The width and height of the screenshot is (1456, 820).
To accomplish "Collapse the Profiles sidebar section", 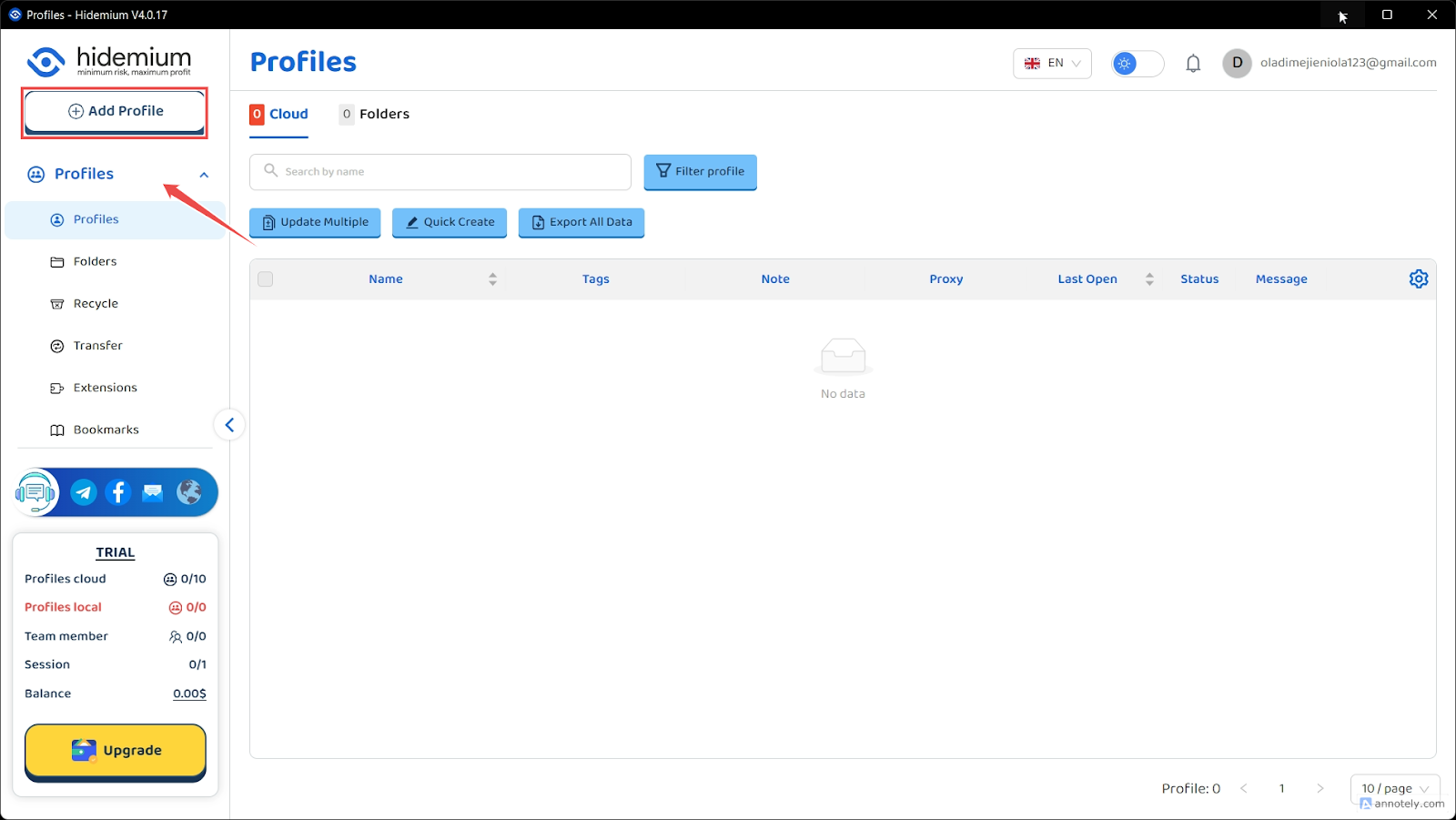I will 204,175.
